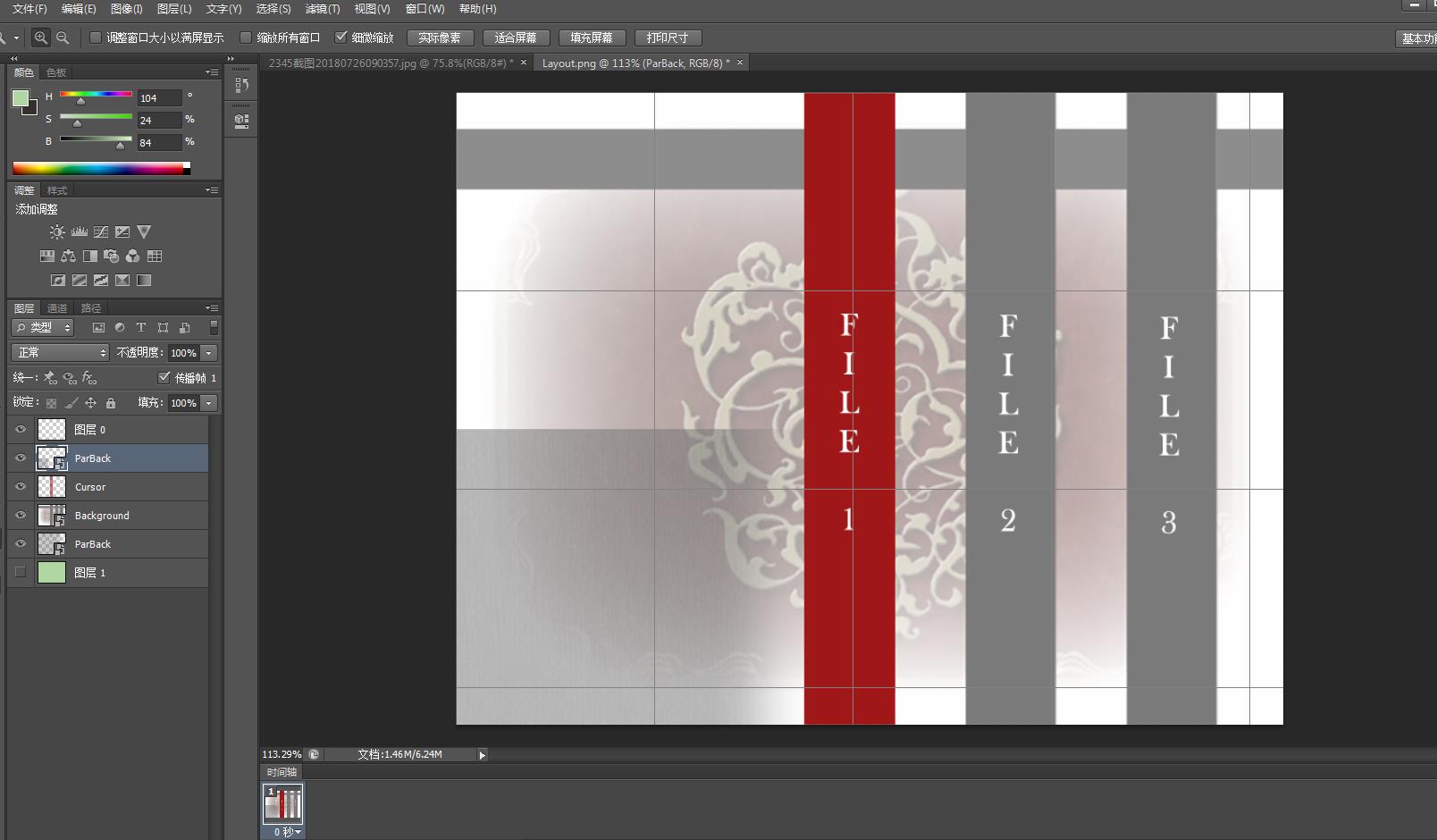The image size is (1437, 840).
Task: Add a Channel Mixer adjustment
Action: click(133, 256)
